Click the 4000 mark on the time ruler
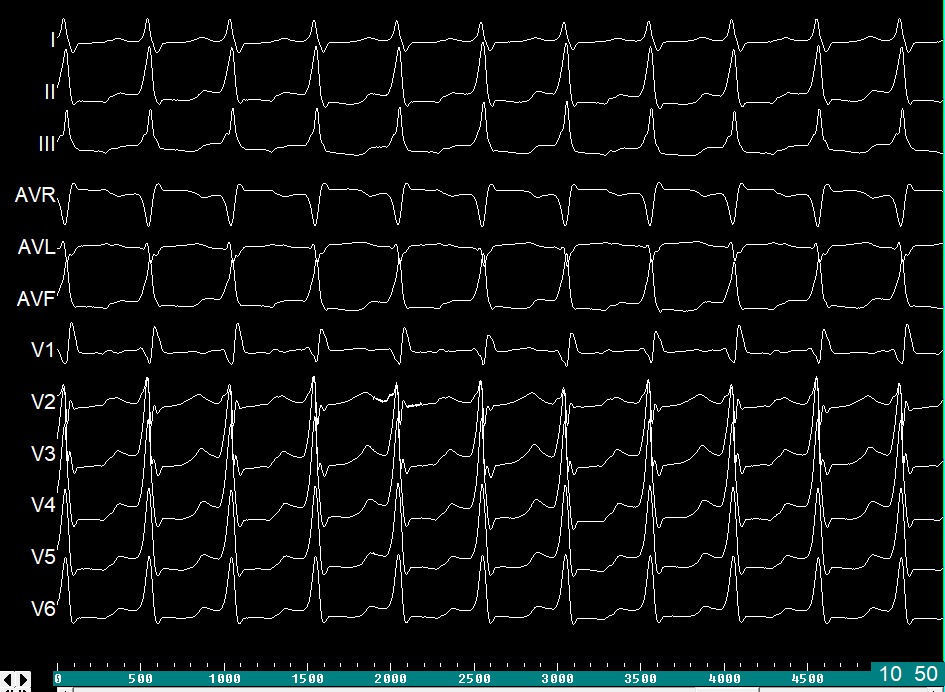 pos(725,679)
